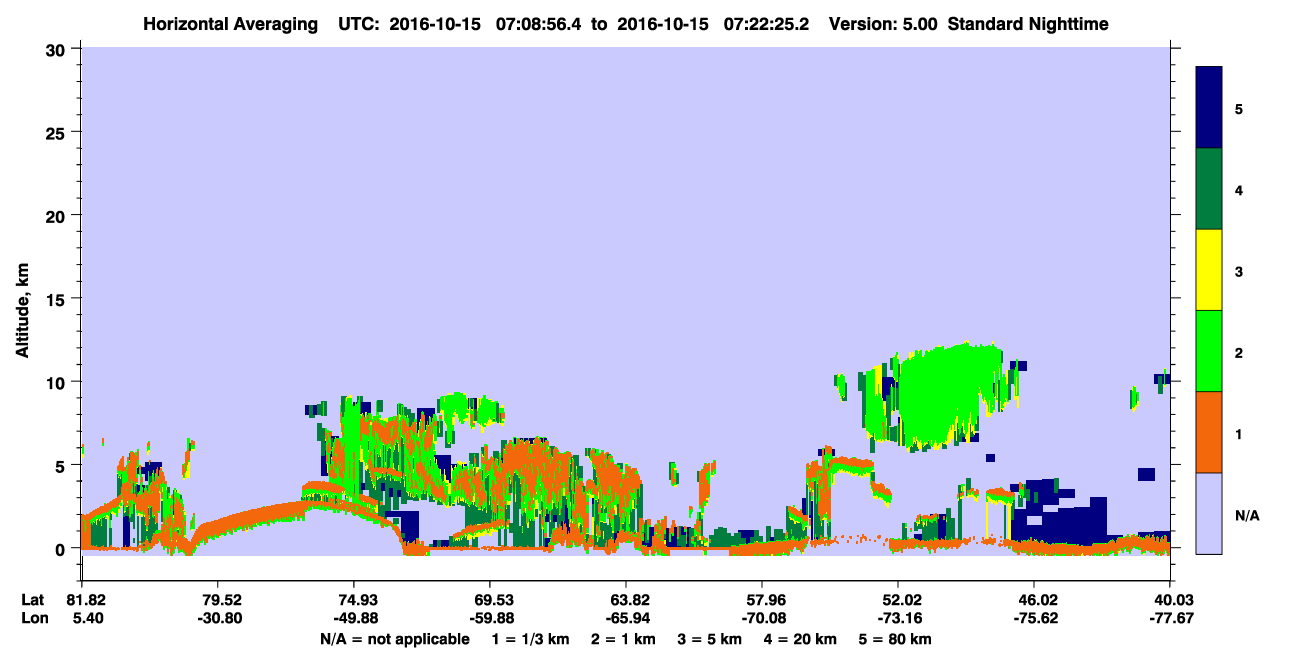The height and width of the screenshot is (667, 1300).
Task: Click the 'Lon' row label
Action: tap(33, 619)
